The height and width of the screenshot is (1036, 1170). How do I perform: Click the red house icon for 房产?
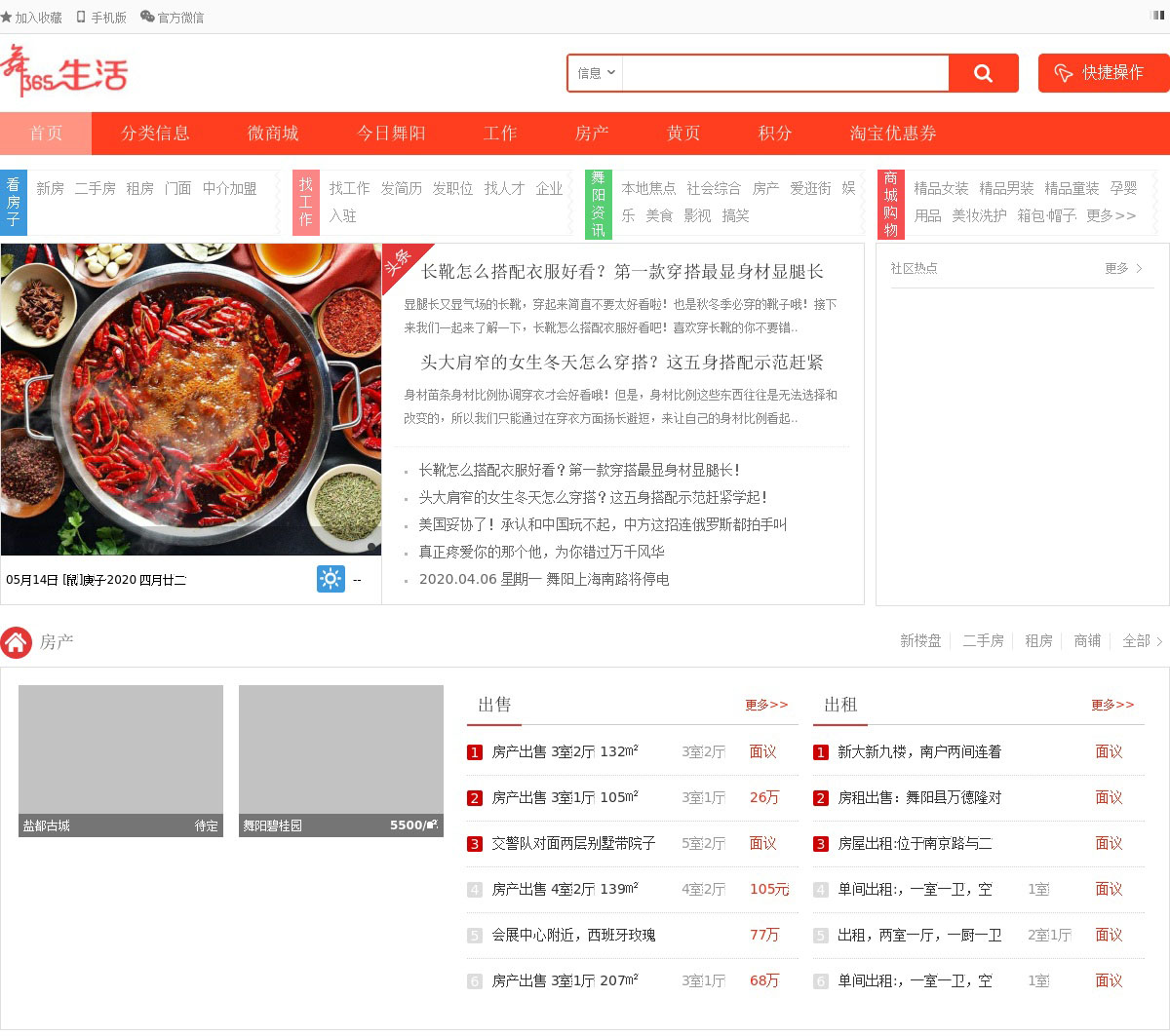pos(16,642)
